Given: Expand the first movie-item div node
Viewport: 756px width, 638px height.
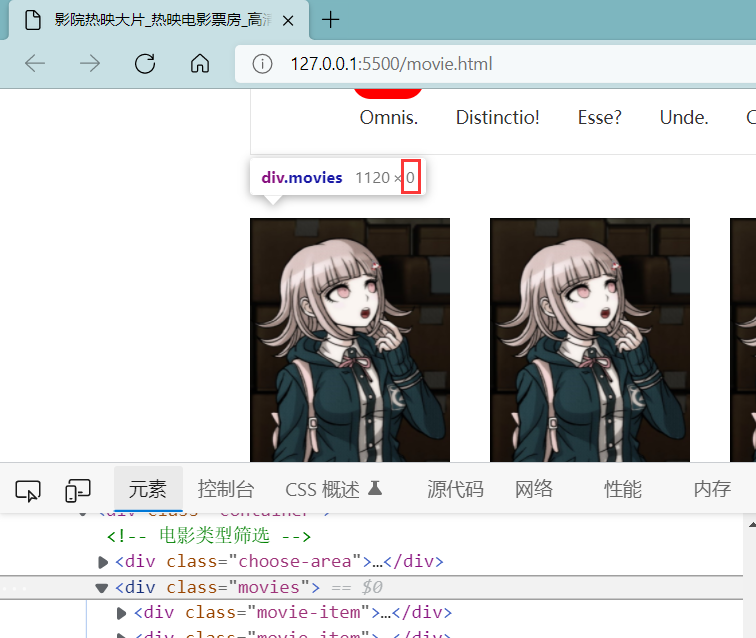Looking at the screenshot, I should click(x=122, y=613).
